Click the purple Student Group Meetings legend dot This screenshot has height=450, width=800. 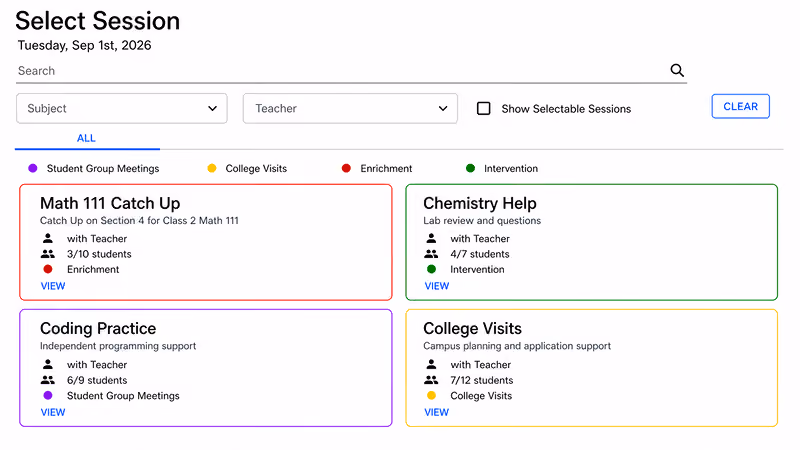33,168
